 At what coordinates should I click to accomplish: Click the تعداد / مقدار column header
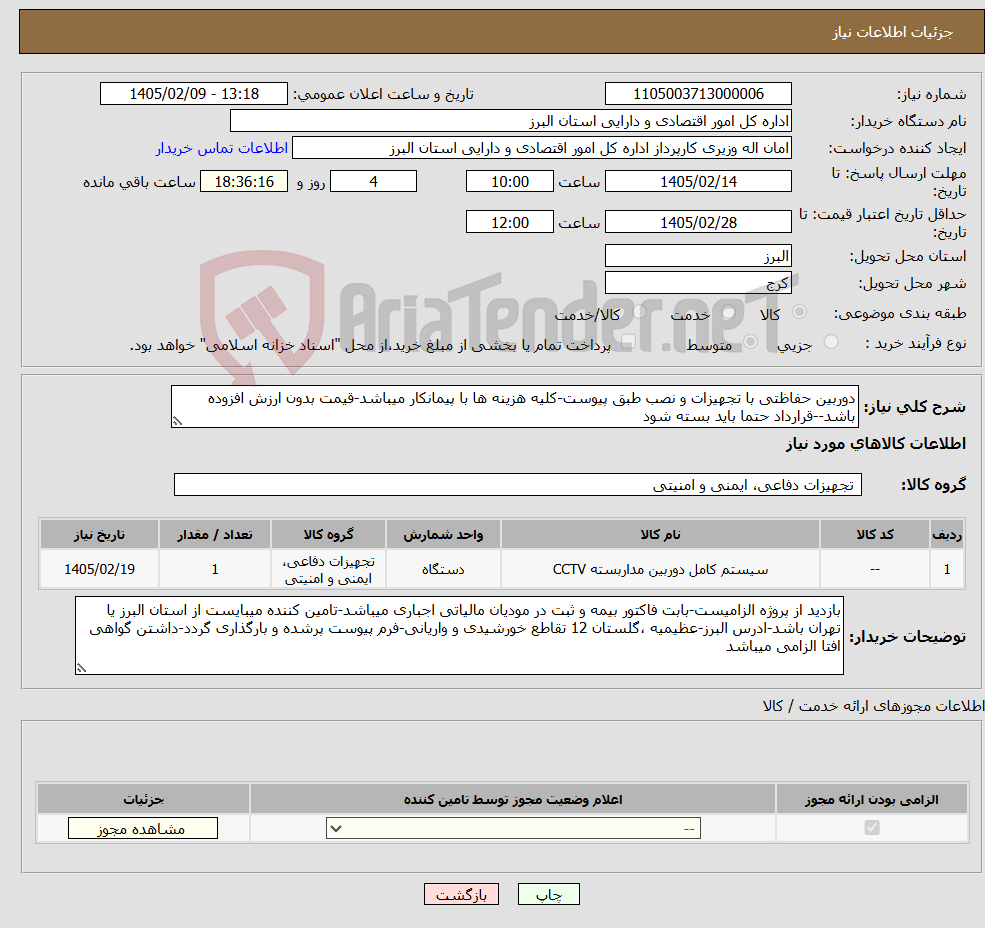tap(215, 535)
